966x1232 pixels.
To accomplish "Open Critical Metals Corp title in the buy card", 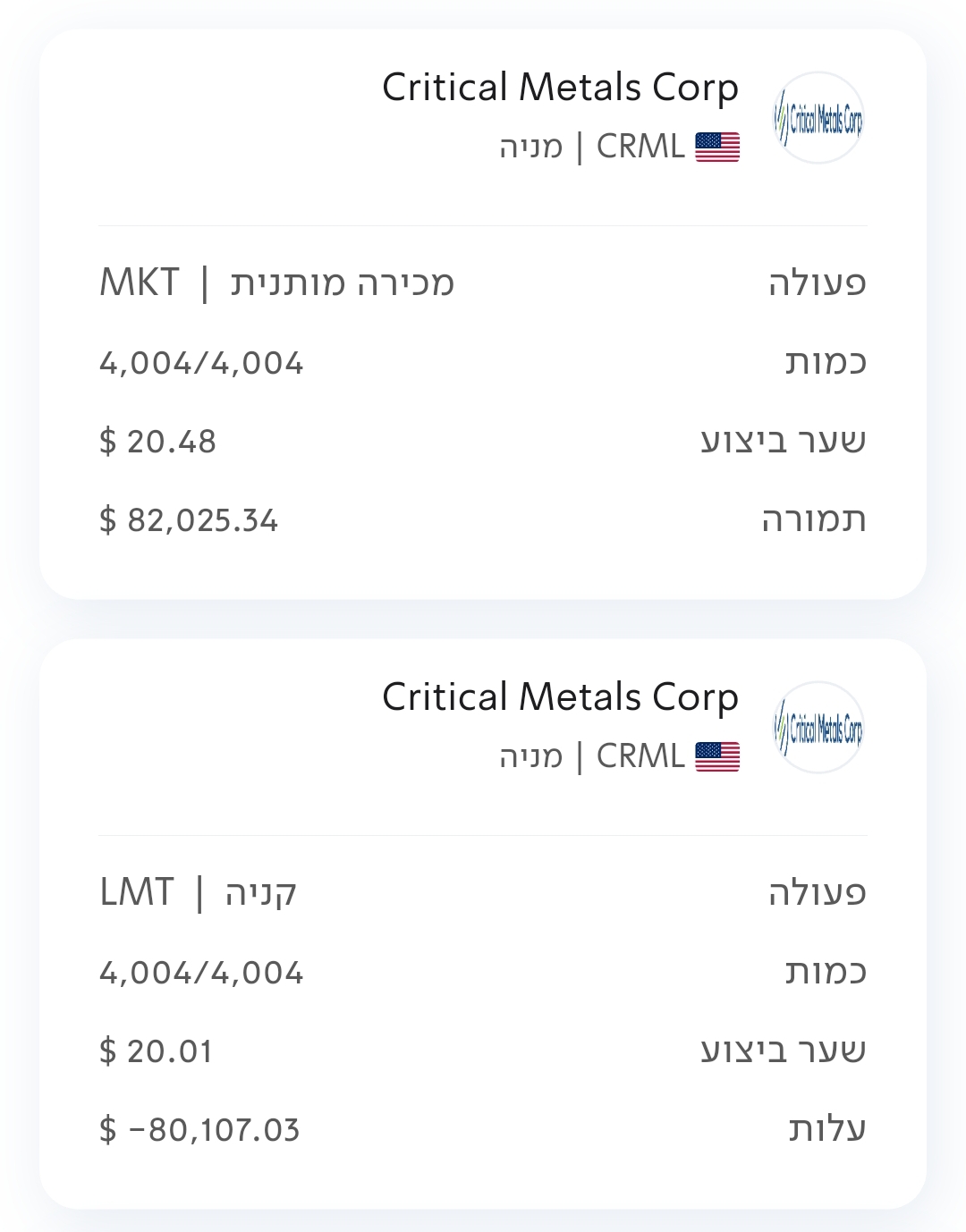I will pyautogui.click(x=560, y=697).
